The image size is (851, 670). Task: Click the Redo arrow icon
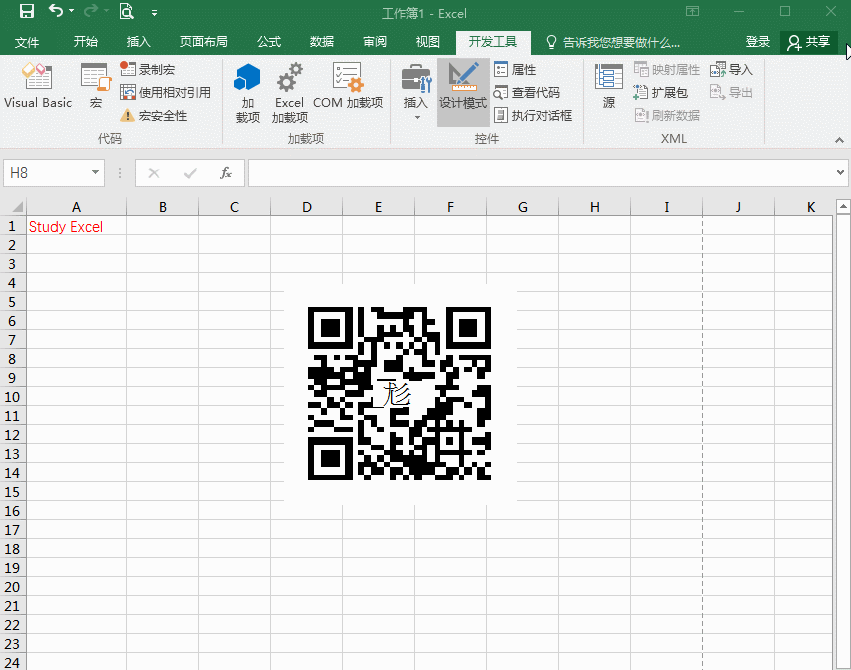tap(91, 10)
